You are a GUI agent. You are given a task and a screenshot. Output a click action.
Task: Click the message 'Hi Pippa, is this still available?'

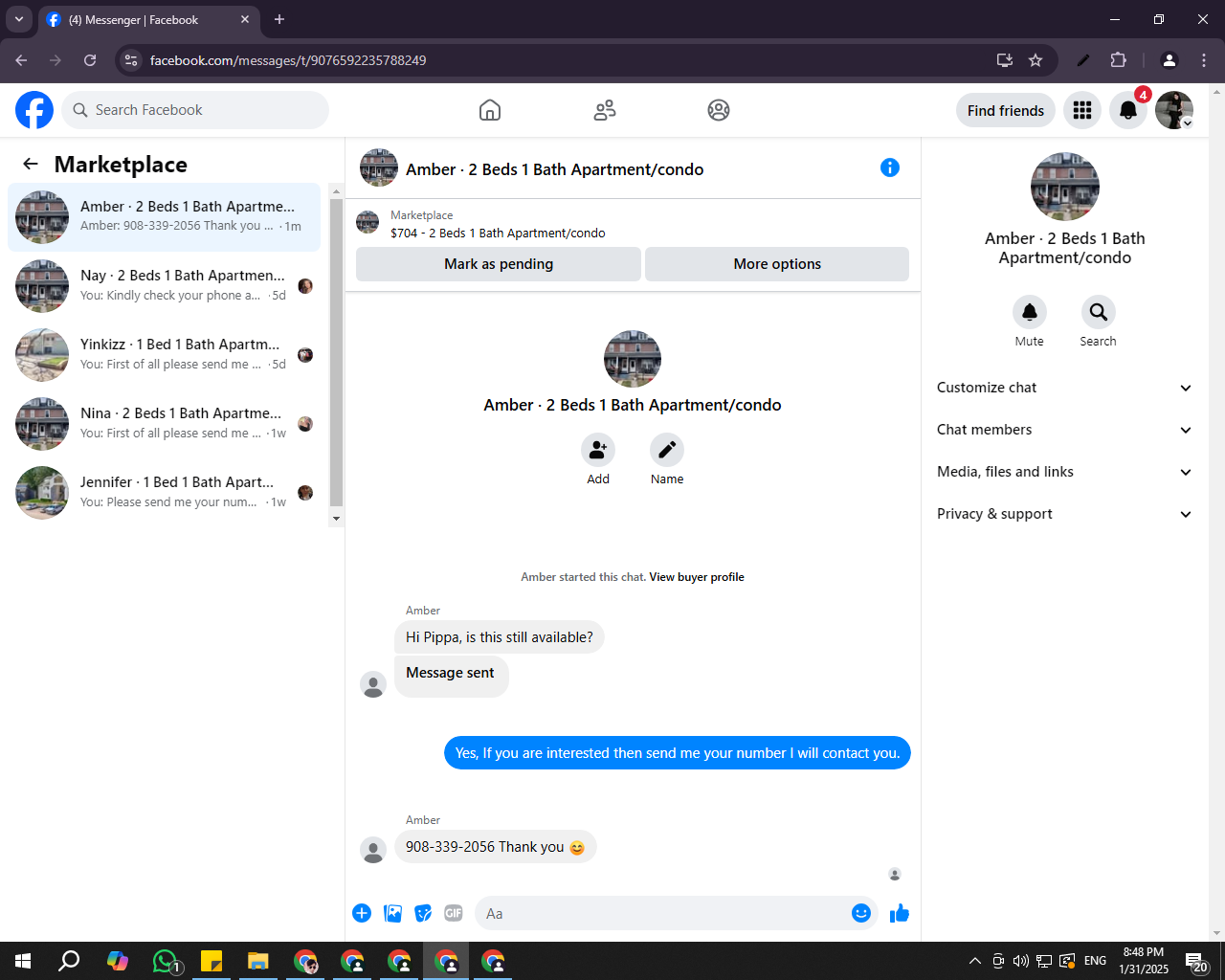(499, 637)
